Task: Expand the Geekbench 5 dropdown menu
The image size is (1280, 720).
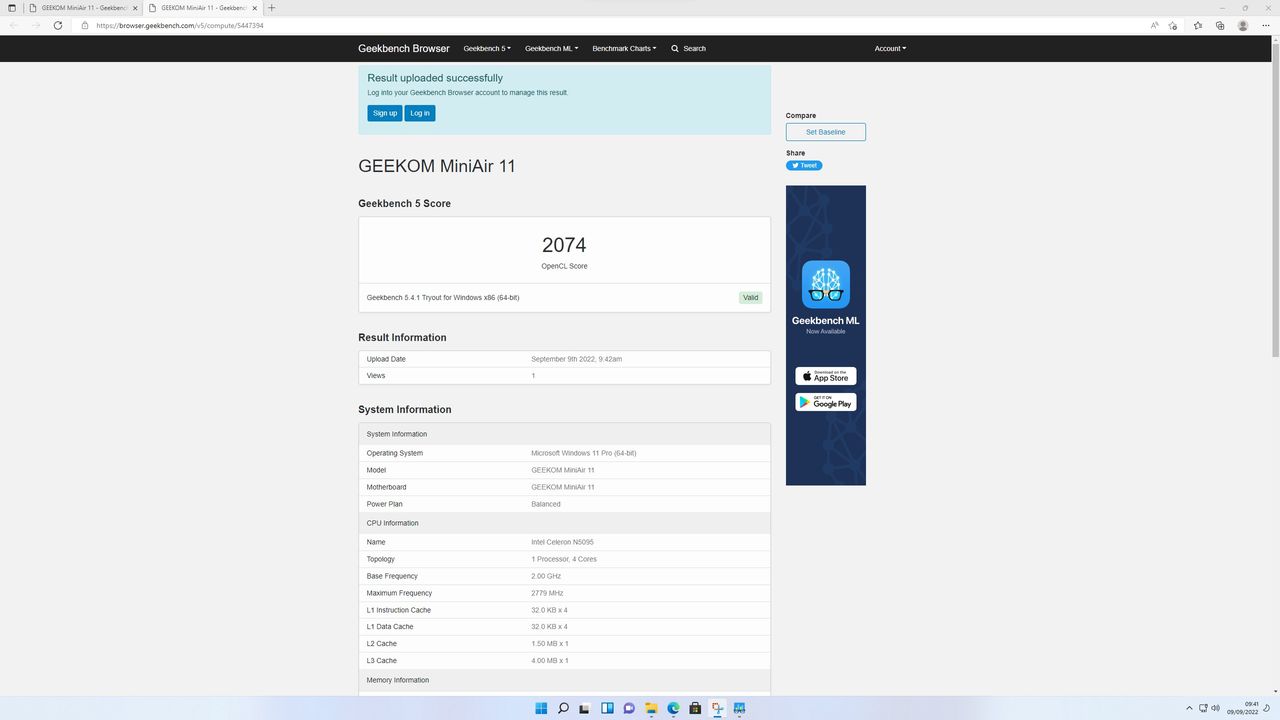Action: point(487,48)
